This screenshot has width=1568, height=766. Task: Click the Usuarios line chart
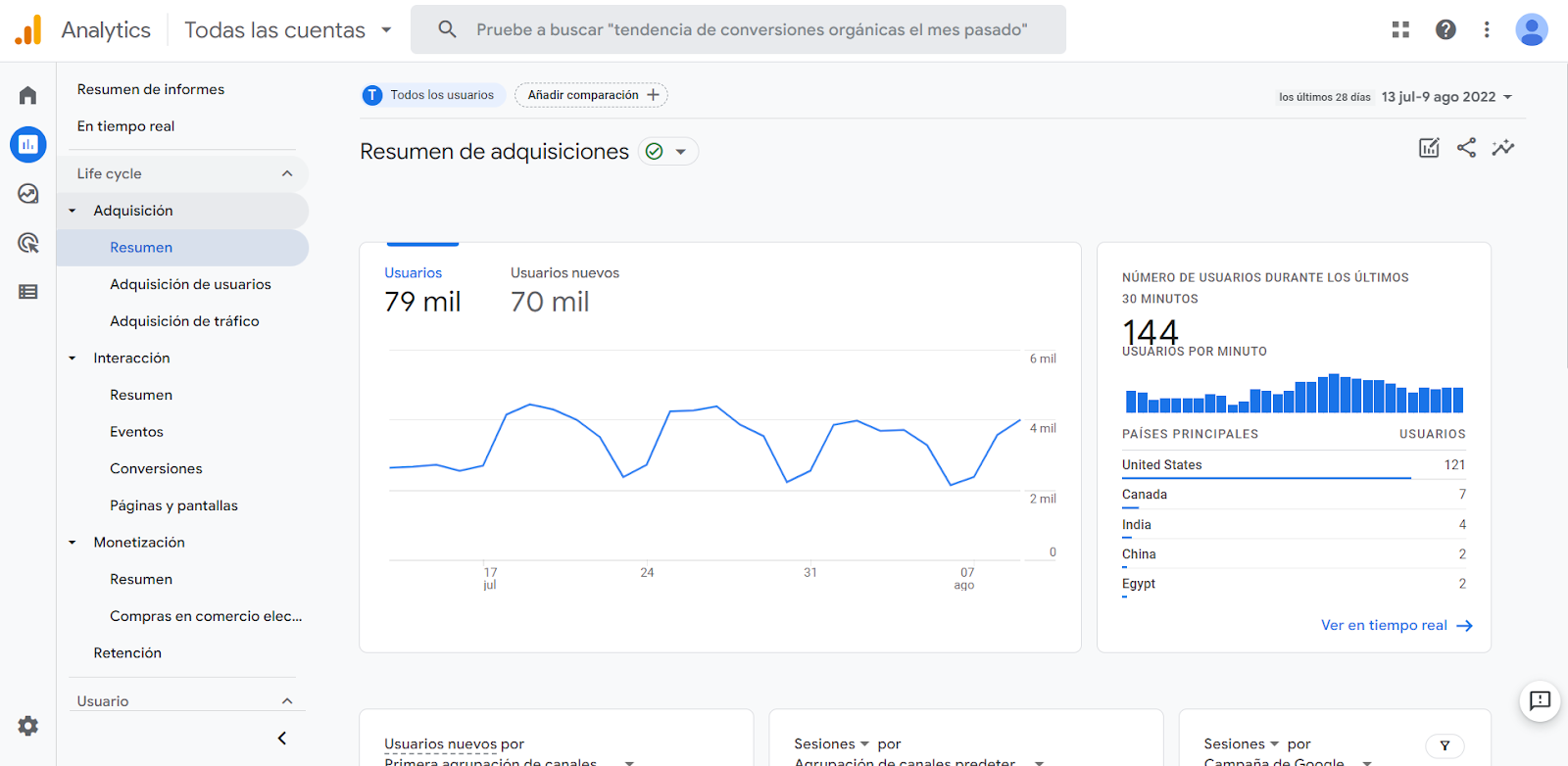(x=706, y=456)
